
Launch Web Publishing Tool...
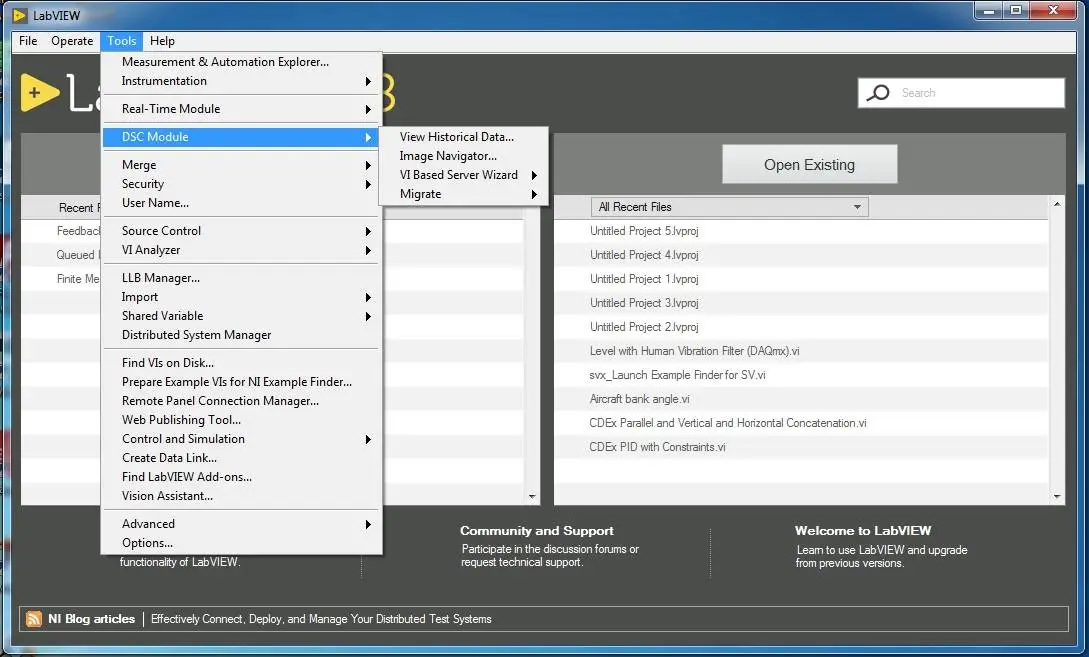click(241, 420)
